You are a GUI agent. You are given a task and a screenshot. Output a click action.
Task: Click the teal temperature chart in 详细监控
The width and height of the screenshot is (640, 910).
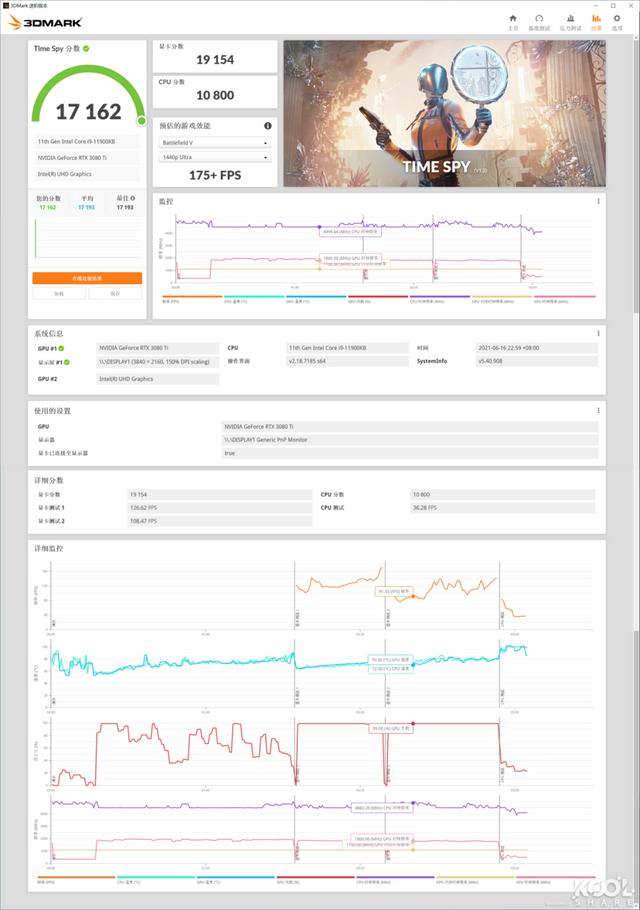[x=322, y=675]
